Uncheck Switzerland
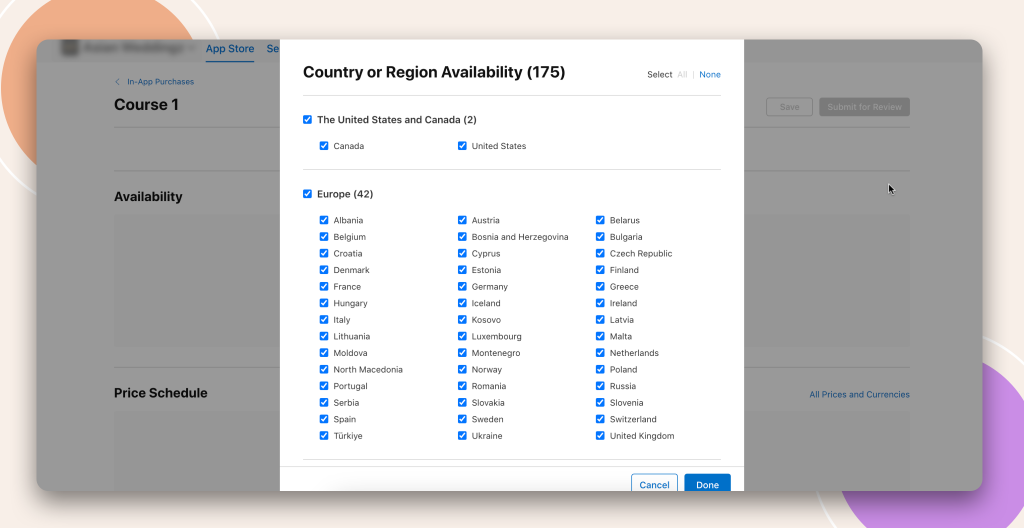The height and width of the screenshot is (528, 1024). [x=600, y=419]
